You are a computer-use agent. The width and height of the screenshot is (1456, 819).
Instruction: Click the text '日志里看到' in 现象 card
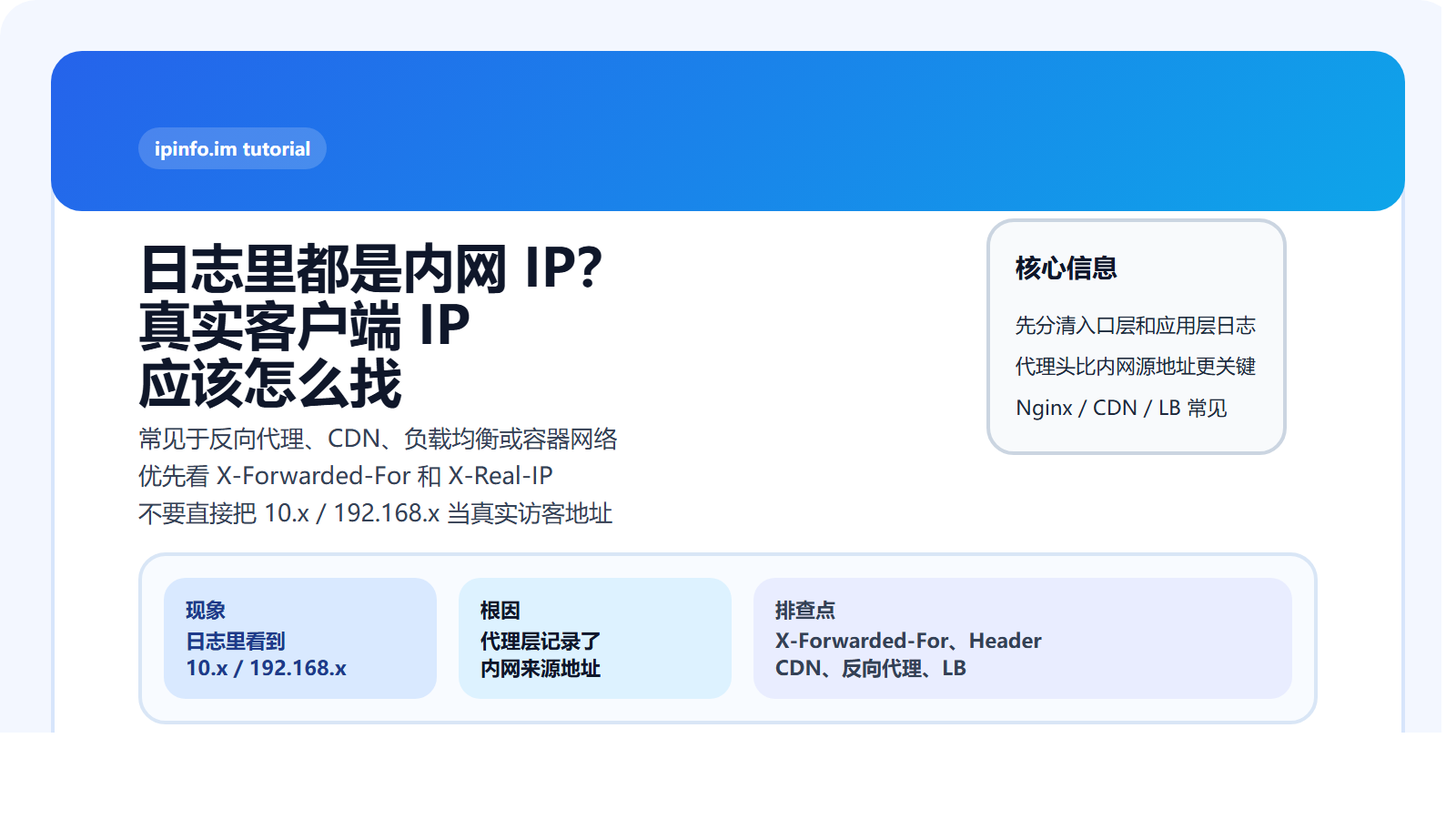[x=236, y=642]
